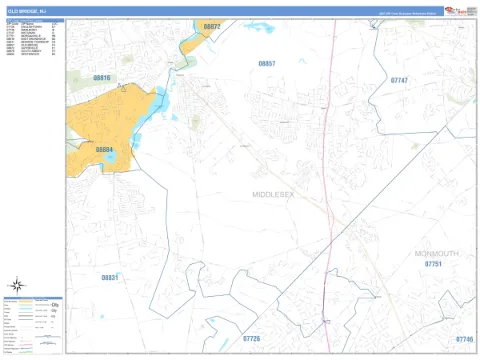The image size is (480, 360).
Task: Click the ZIP code index table header
Action: [35, 21]
